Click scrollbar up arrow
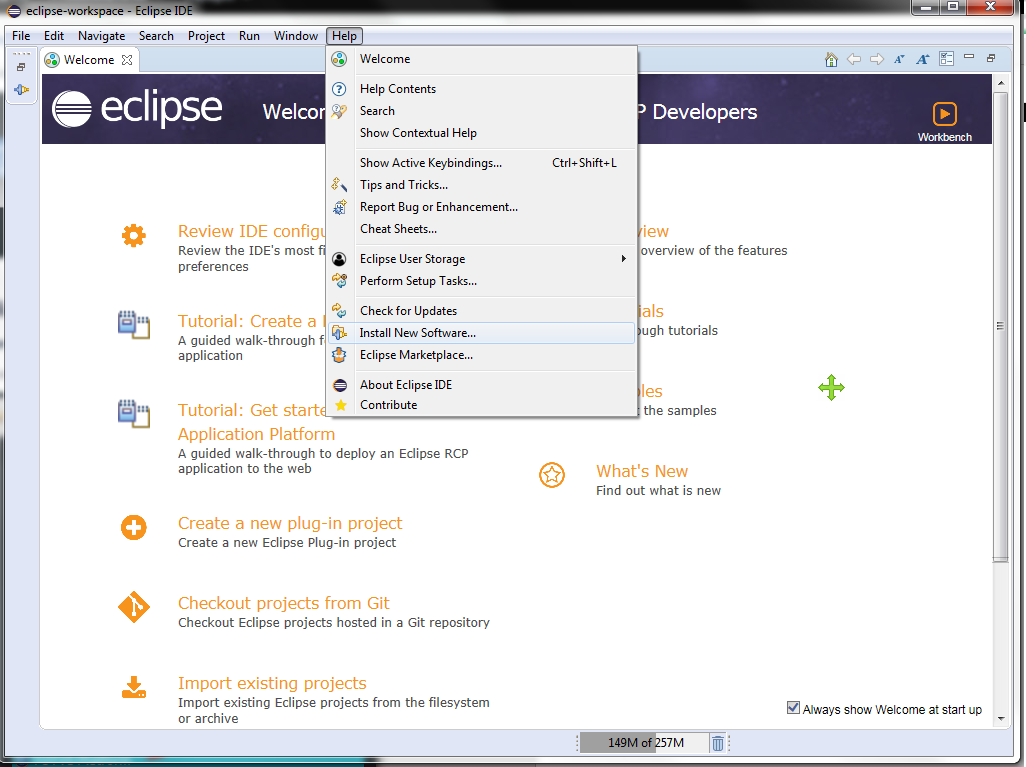Image resolution: width=1026 pixels, height=767 pixels. pos(1000,83)
